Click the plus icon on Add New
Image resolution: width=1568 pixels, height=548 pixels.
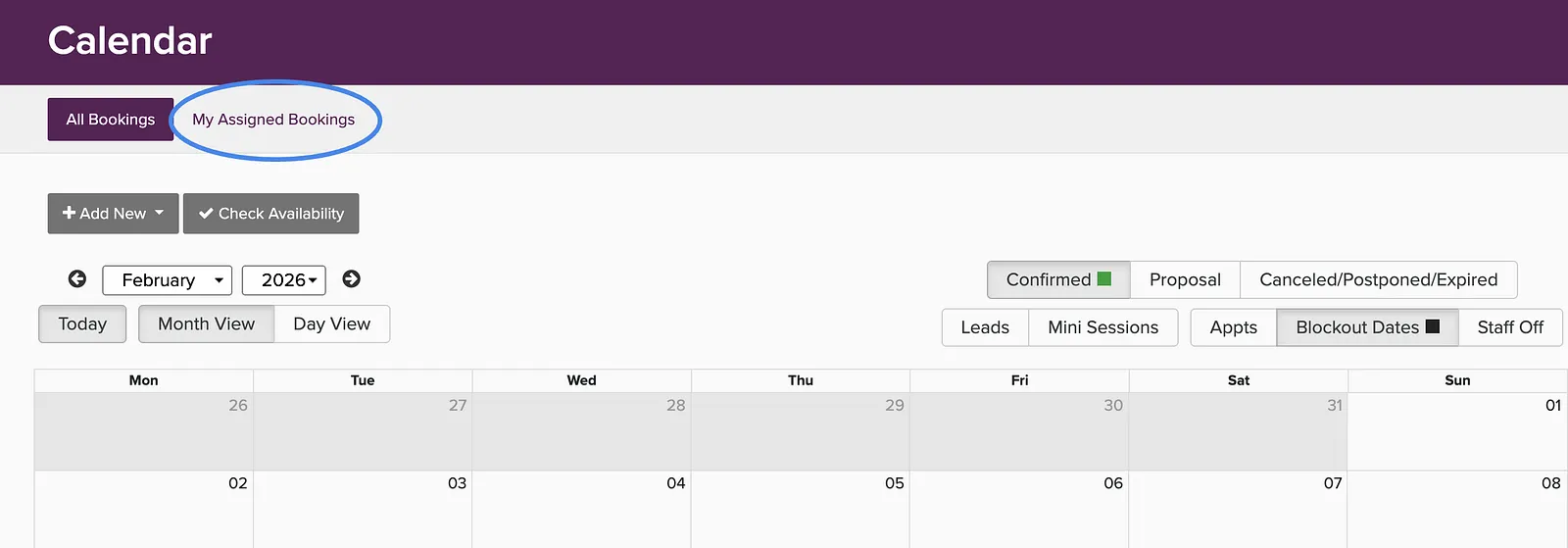pyautogui.click(x=69, y=213)
